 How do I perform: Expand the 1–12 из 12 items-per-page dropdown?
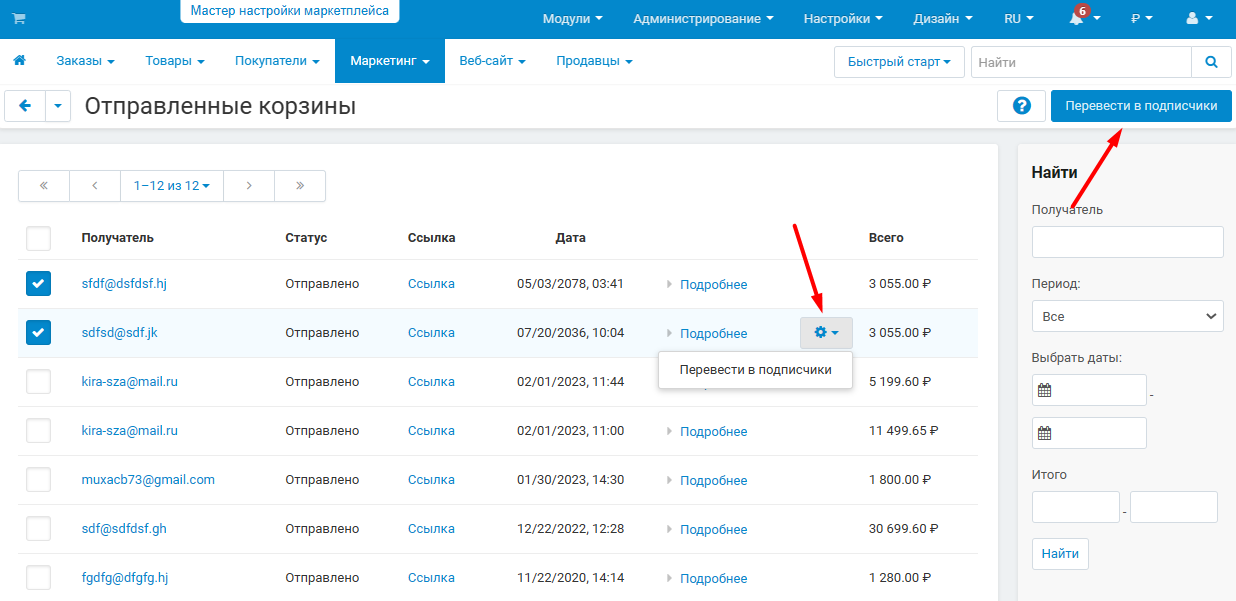172,186
